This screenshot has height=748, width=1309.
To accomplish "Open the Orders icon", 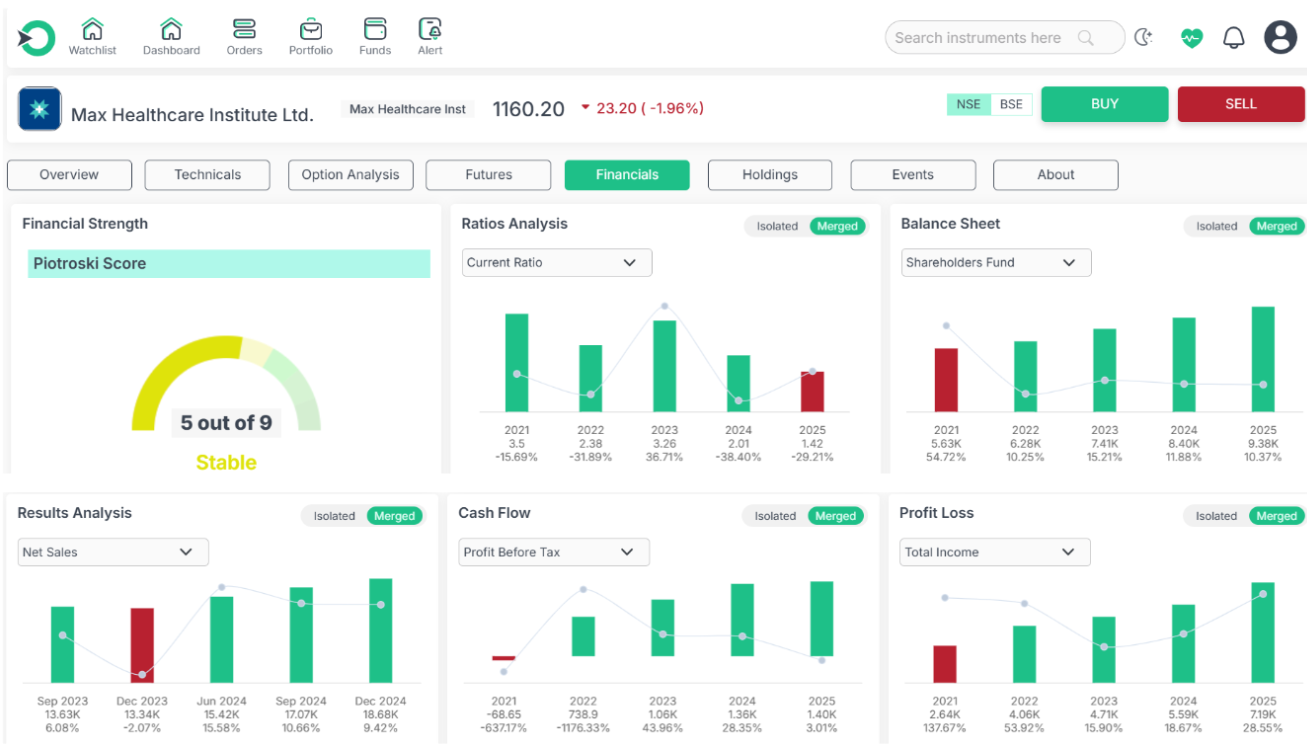I will coord(244,29).
